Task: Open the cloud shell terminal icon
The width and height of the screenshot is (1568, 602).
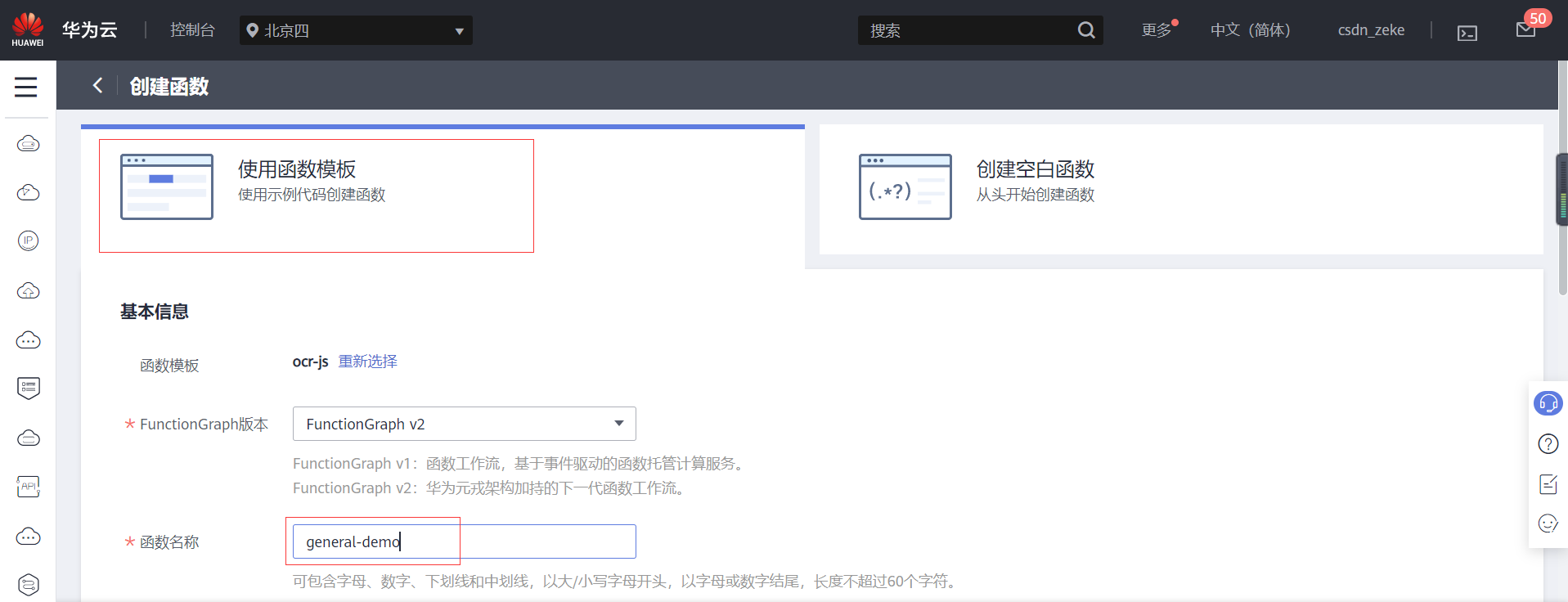Action: coord(1467,33)
